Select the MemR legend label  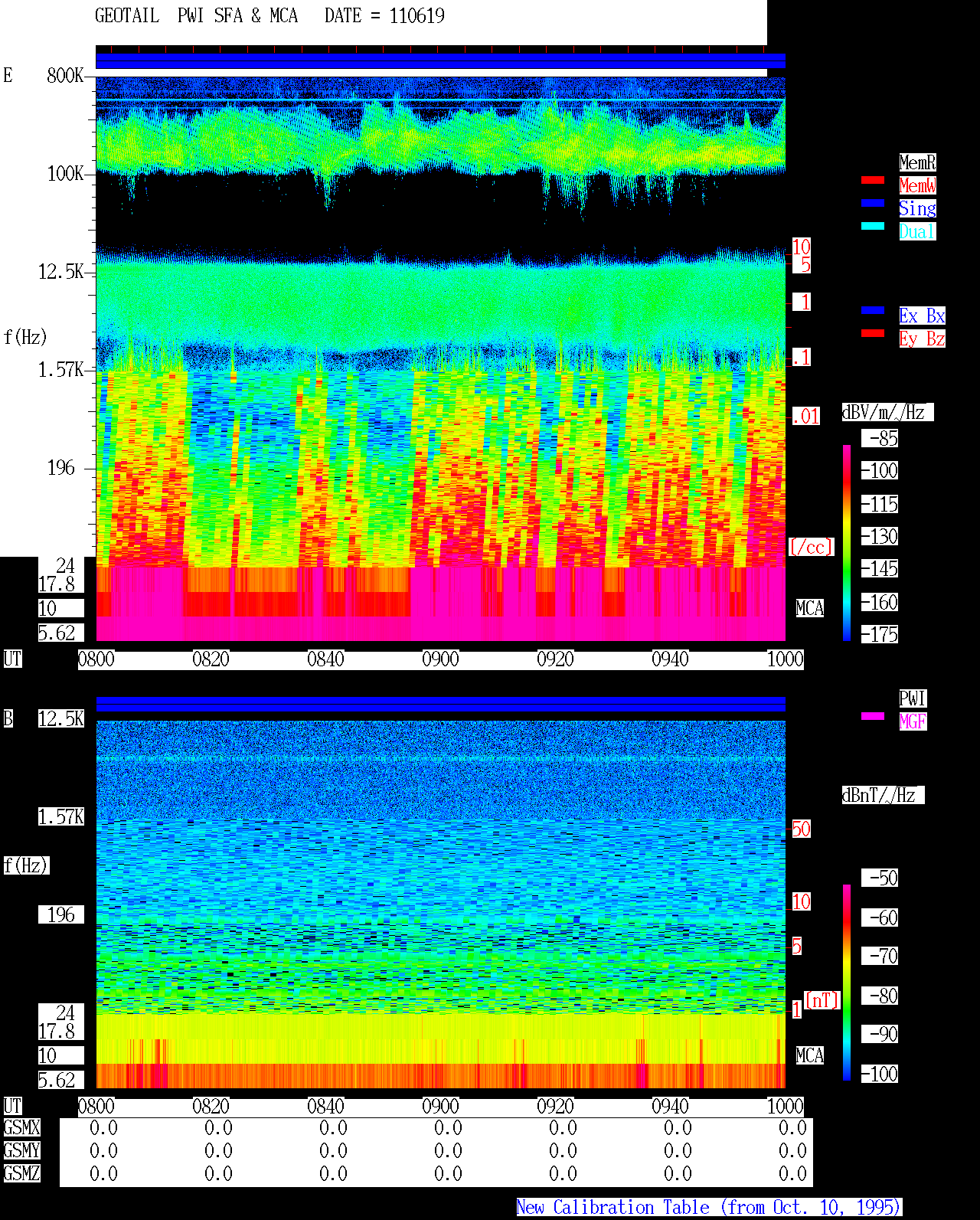point(917,162)
